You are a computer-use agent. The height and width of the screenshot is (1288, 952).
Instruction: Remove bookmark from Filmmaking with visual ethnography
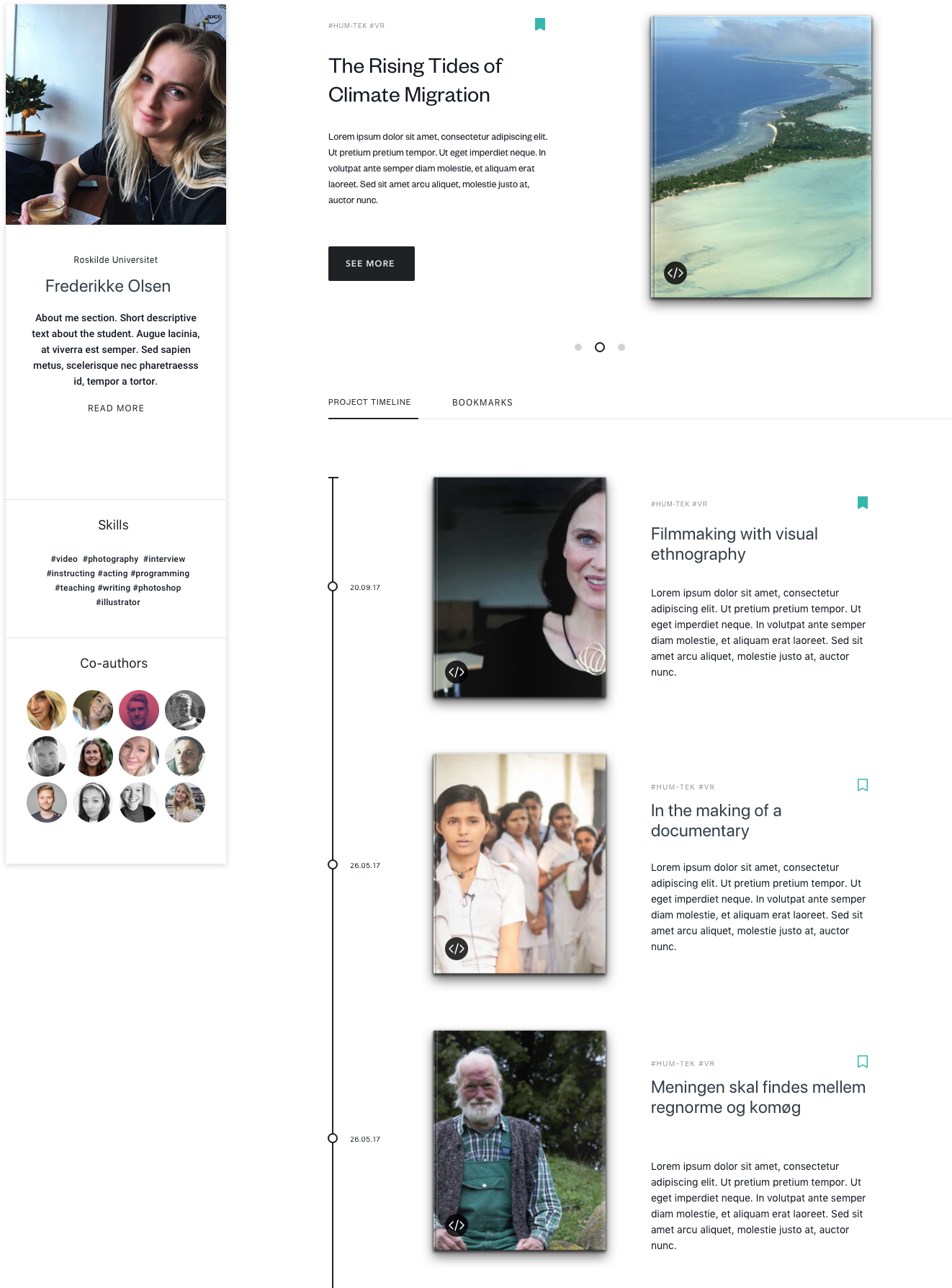click(x=863, y=503)
